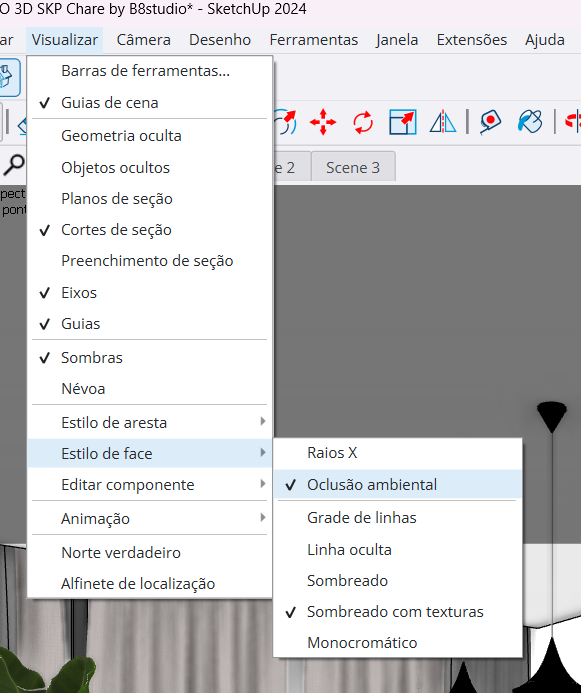
Task: Toggle Guias visibility
Action: tap(150, 324)
